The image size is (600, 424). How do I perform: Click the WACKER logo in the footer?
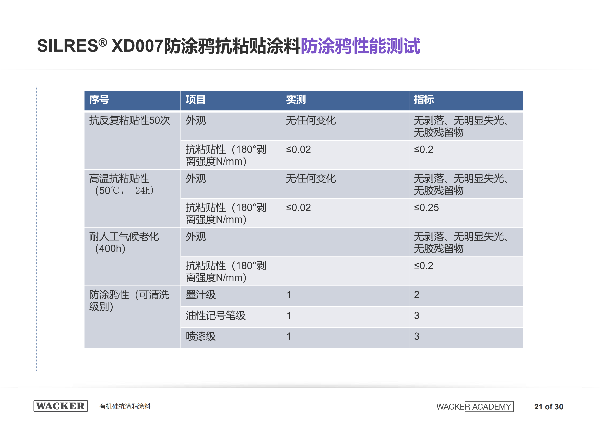click(x=60, y=406)
